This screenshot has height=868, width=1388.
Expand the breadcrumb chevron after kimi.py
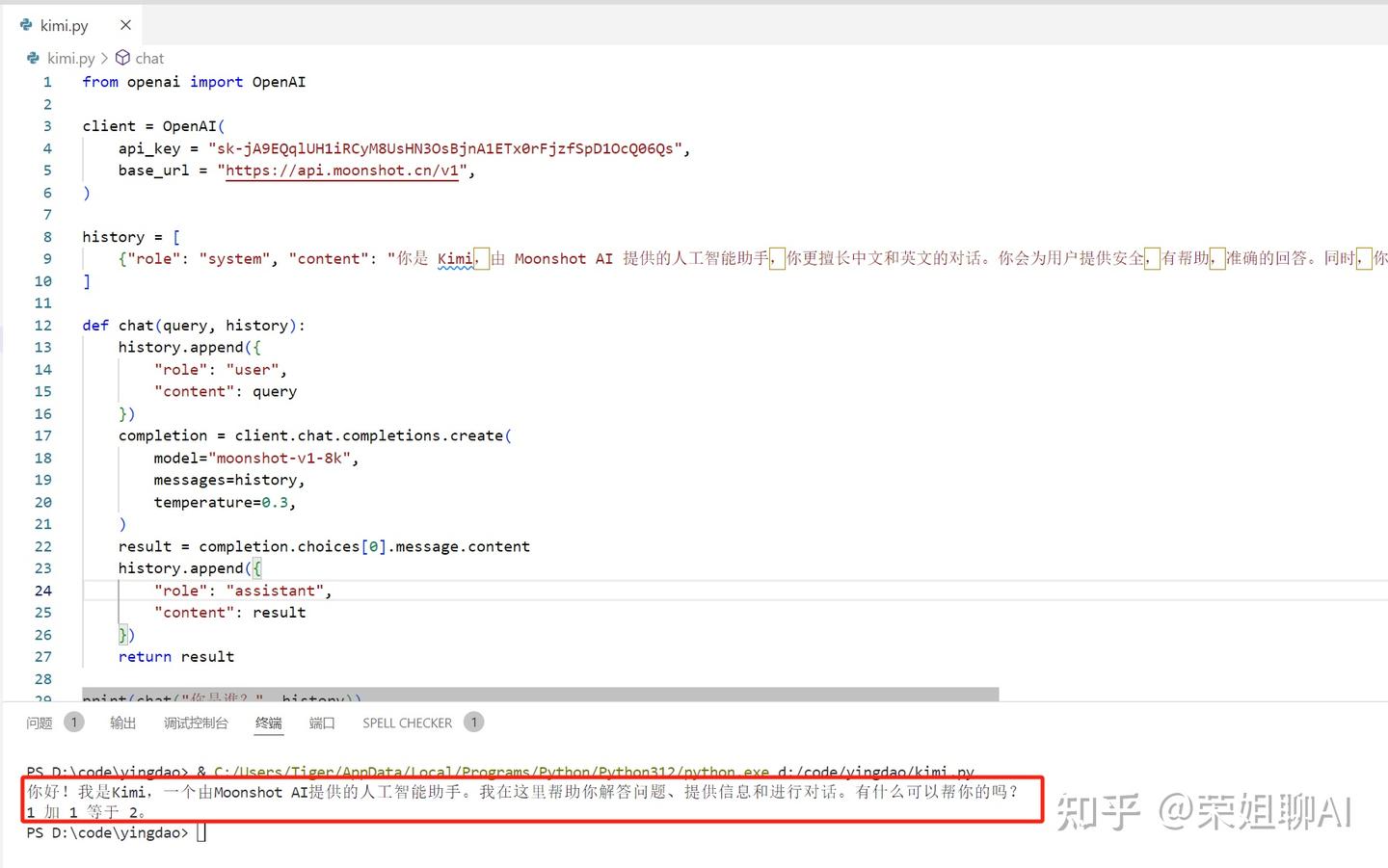106,58
